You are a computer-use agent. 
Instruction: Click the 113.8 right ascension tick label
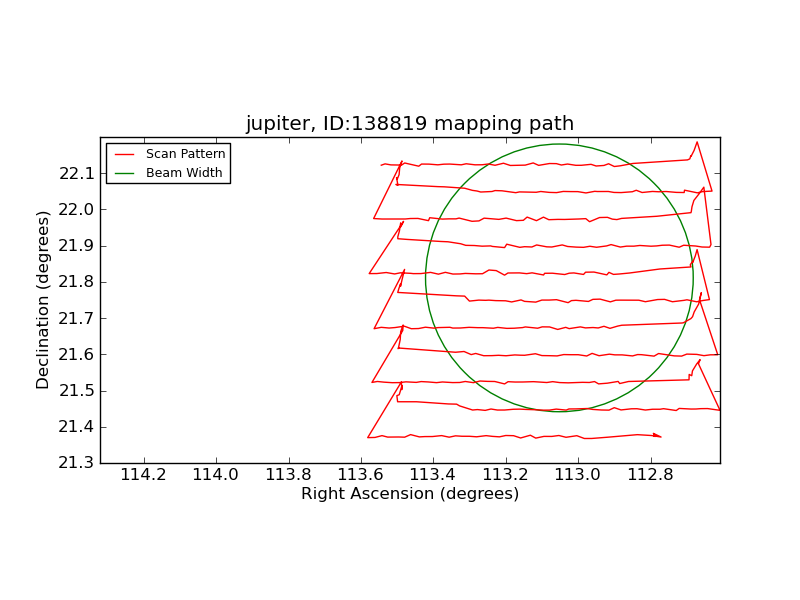coord(288,475)
